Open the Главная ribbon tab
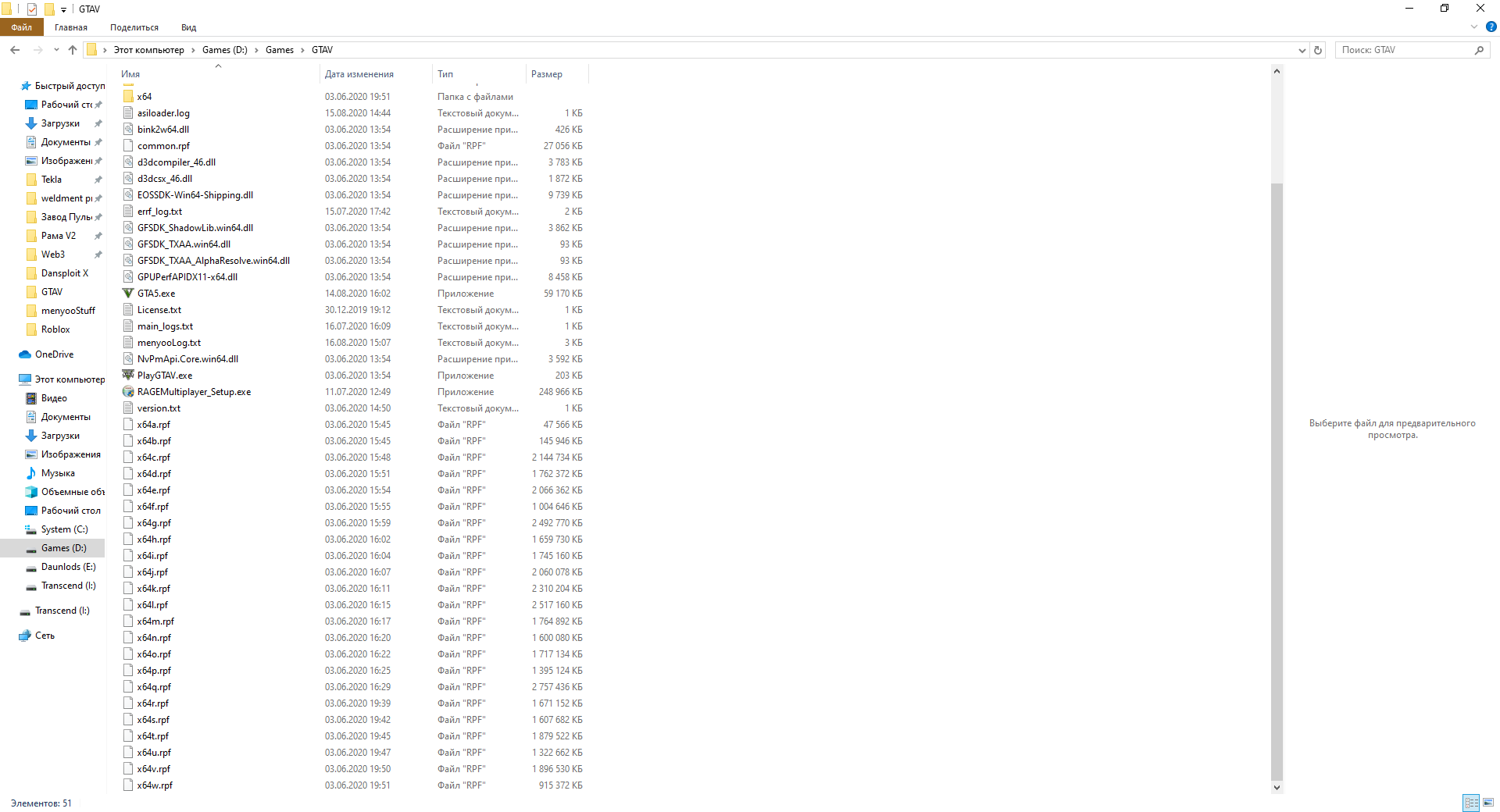This screenshot has height=812, width=1500. (71, 27)
